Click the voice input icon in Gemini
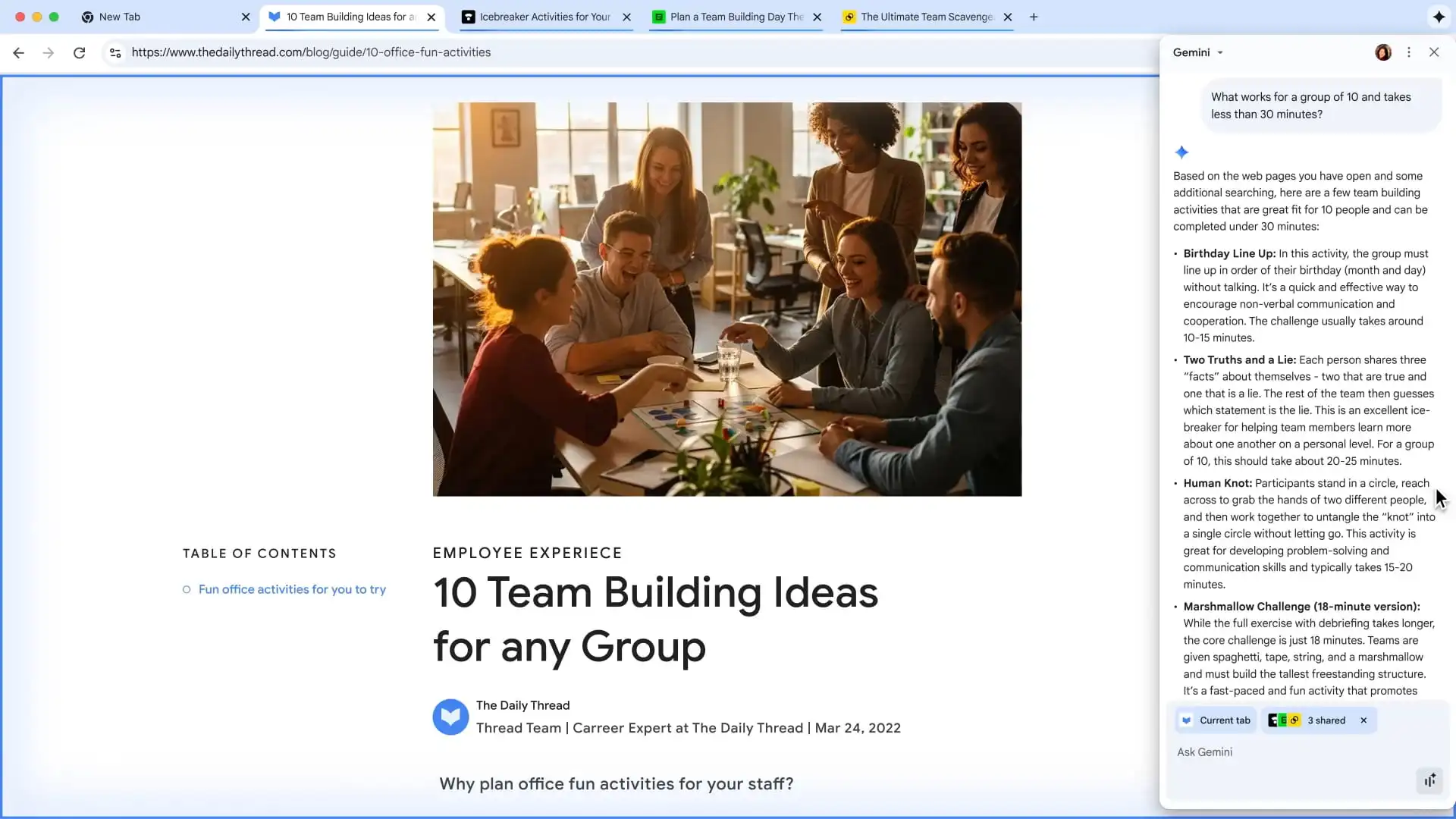The height and width of the screenshot is (819, 1456). tap(1429, 780)
